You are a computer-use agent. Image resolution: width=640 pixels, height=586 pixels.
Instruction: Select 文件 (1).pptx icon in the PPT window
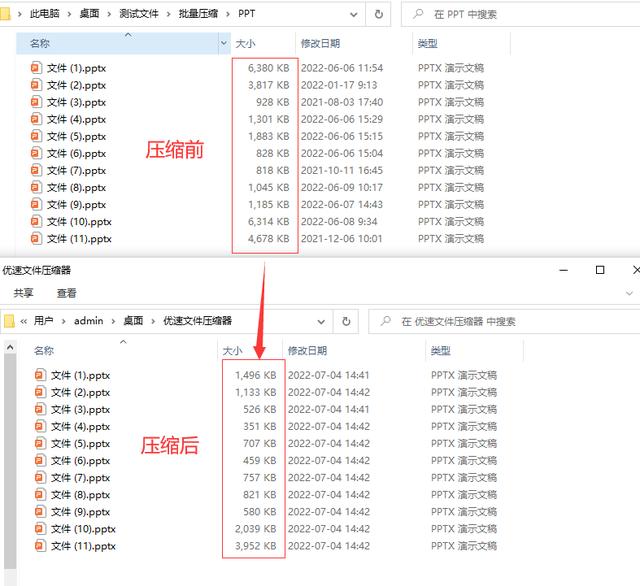(36, 67)
